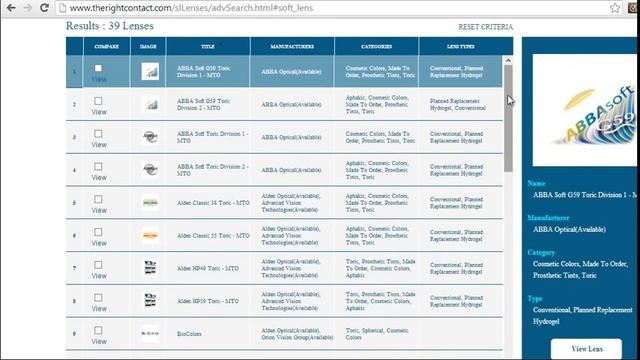Go forward using the browser forward arrow
The image size is (640, 360).
point(28,7)
